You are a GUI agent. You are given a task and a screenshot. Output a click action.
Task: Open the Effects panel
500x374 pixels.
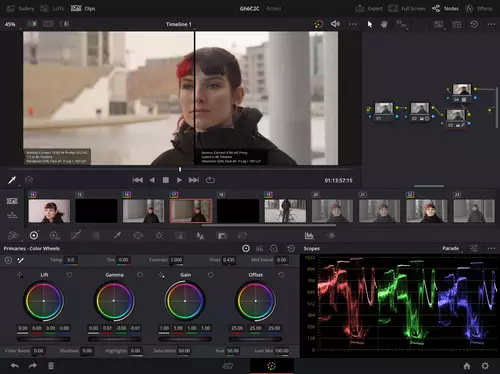click(x=479, y=8)
